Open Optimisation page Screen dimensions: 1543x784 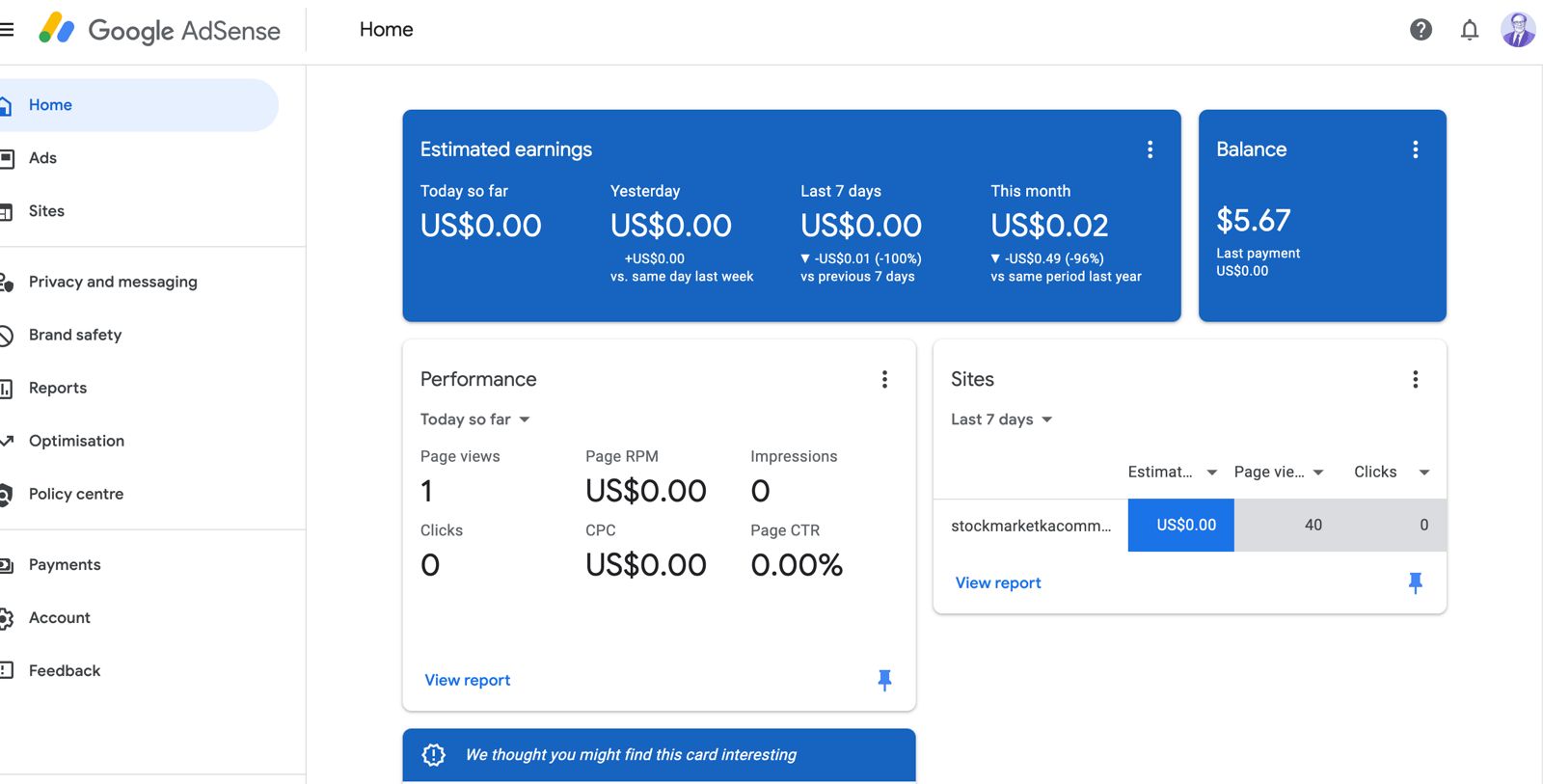(76, 441)
